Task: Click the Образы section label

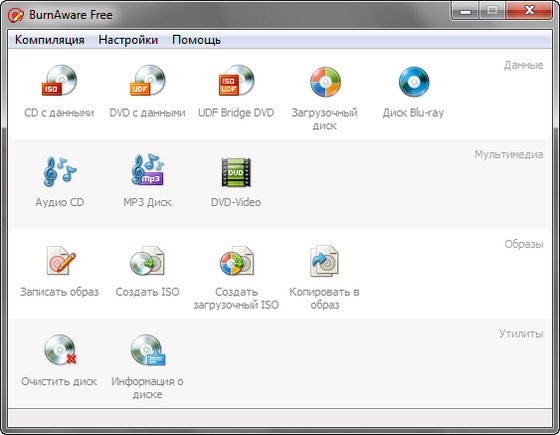Action: 524,244
